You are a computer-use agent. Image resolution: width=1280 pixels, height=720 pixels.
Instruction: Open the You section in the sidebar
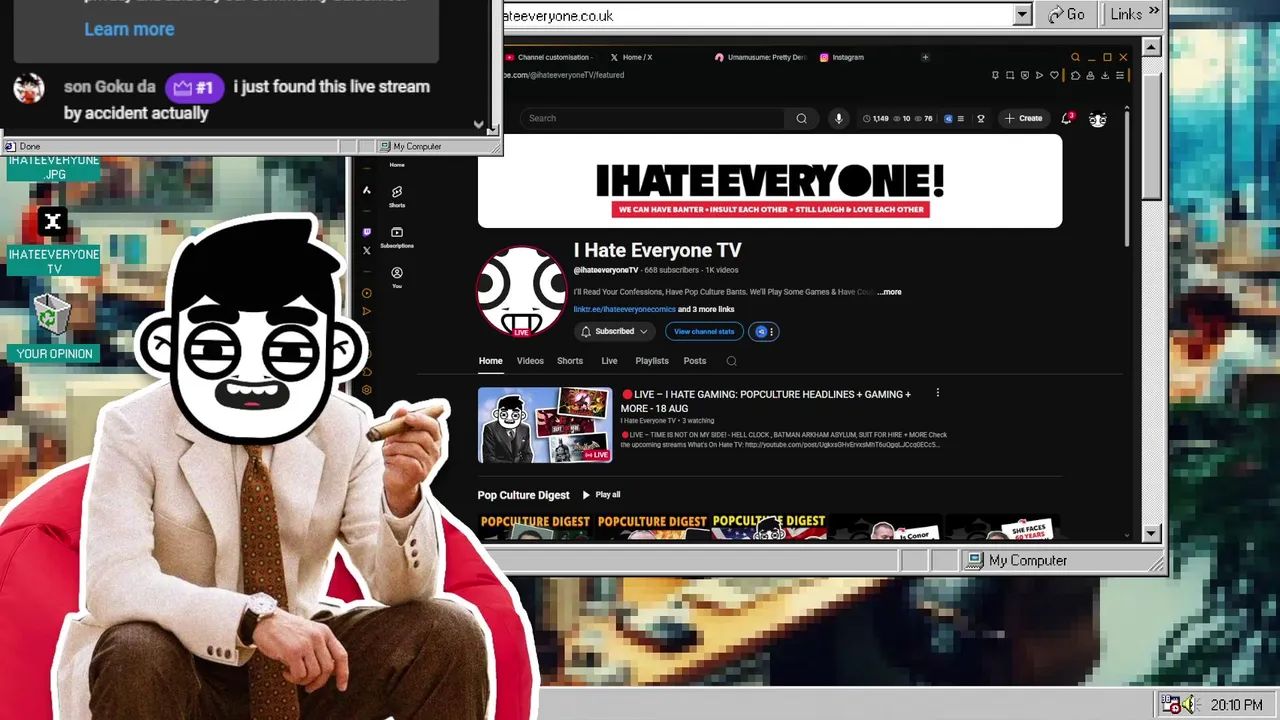[x=397, y=277]
